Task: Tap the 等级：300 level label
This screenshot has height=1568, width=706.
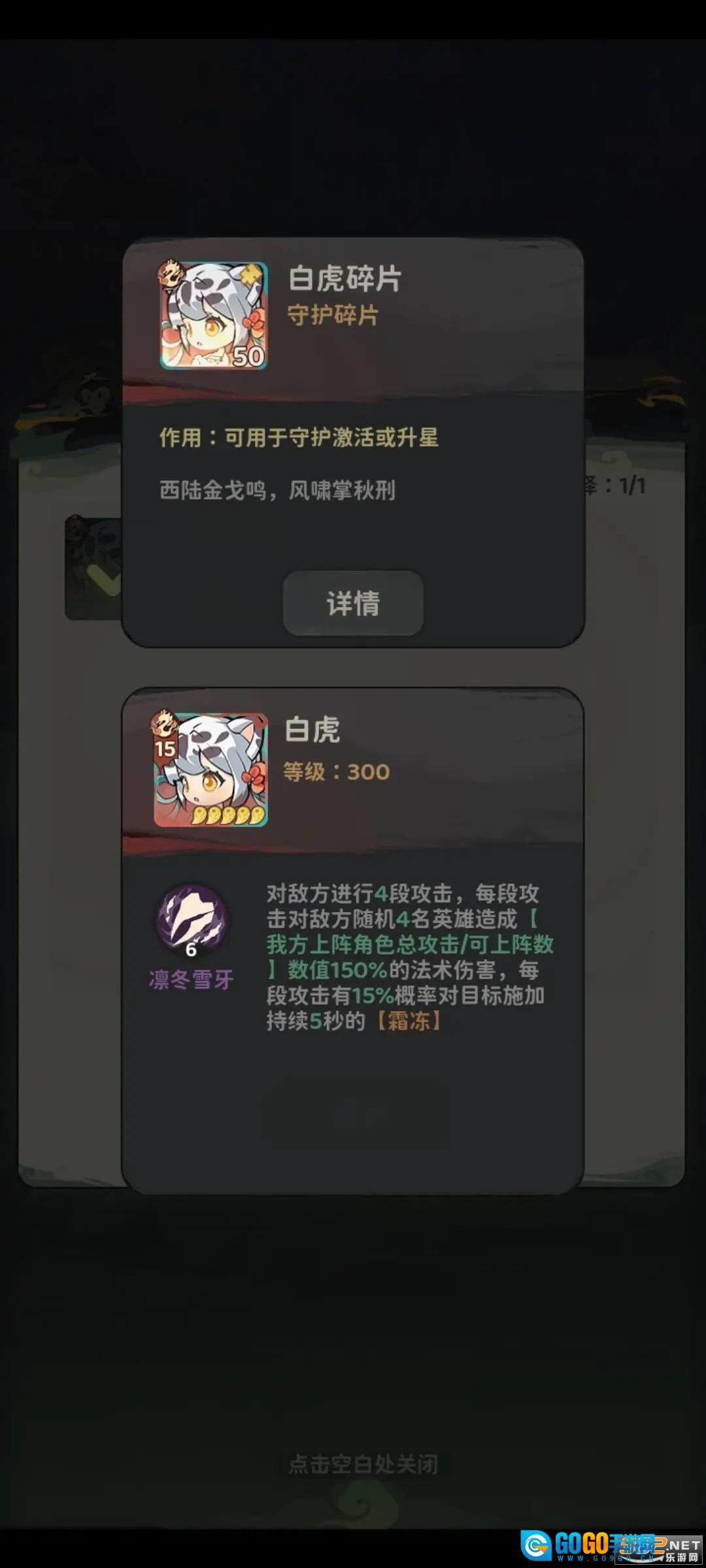Action: (x=337, y=772)
